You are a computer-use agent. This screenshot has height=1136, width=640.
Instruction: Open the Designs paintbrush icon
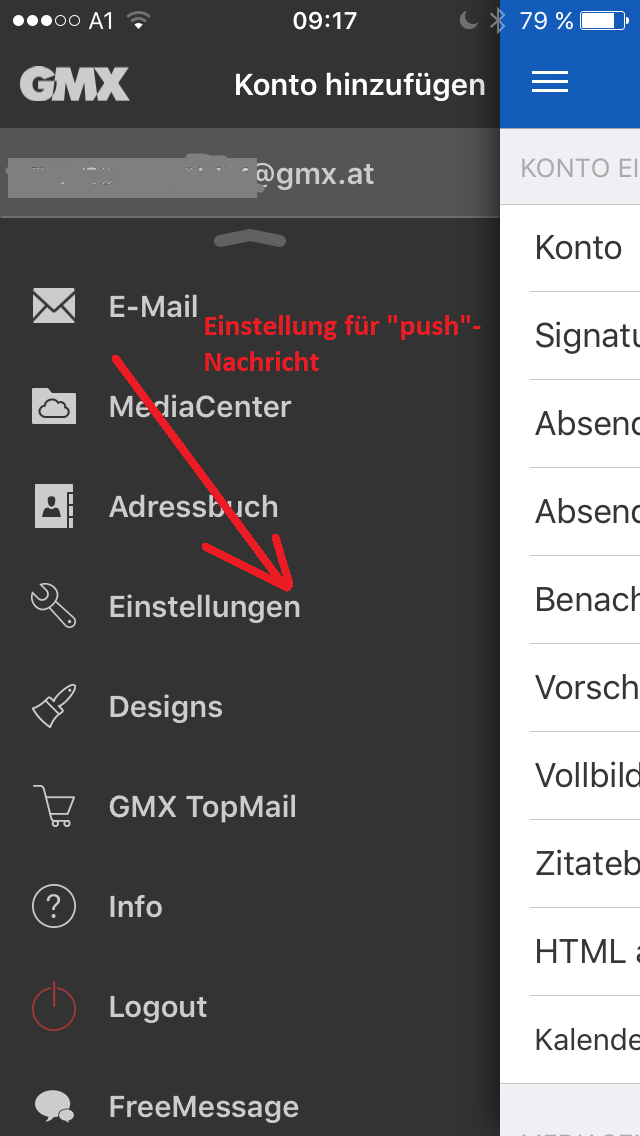coord(54,706)
